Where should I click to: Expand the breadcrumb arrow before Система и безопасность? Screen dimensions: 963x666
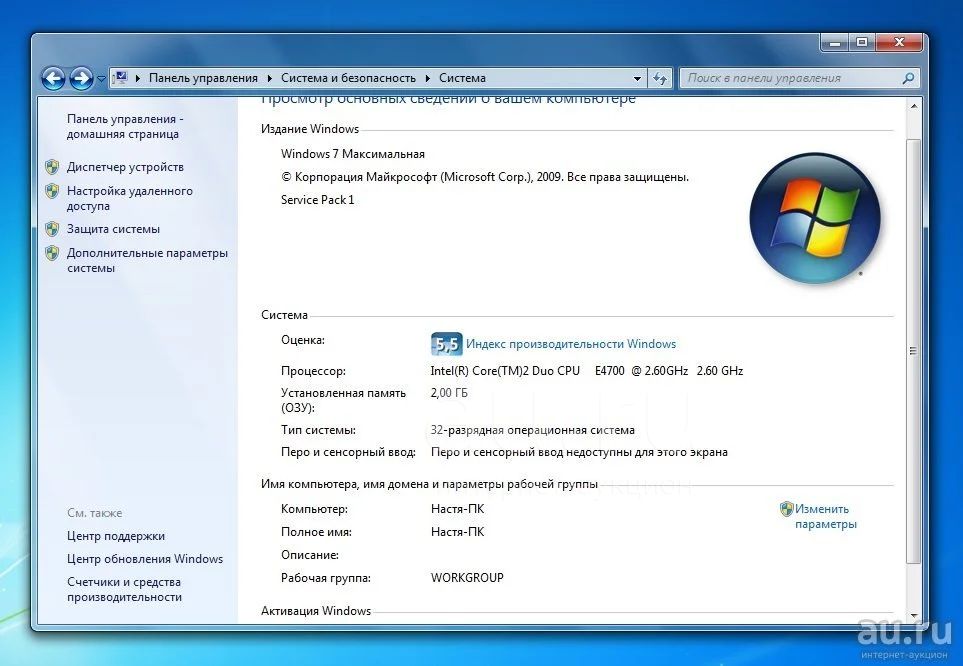[x=270, y=78]
